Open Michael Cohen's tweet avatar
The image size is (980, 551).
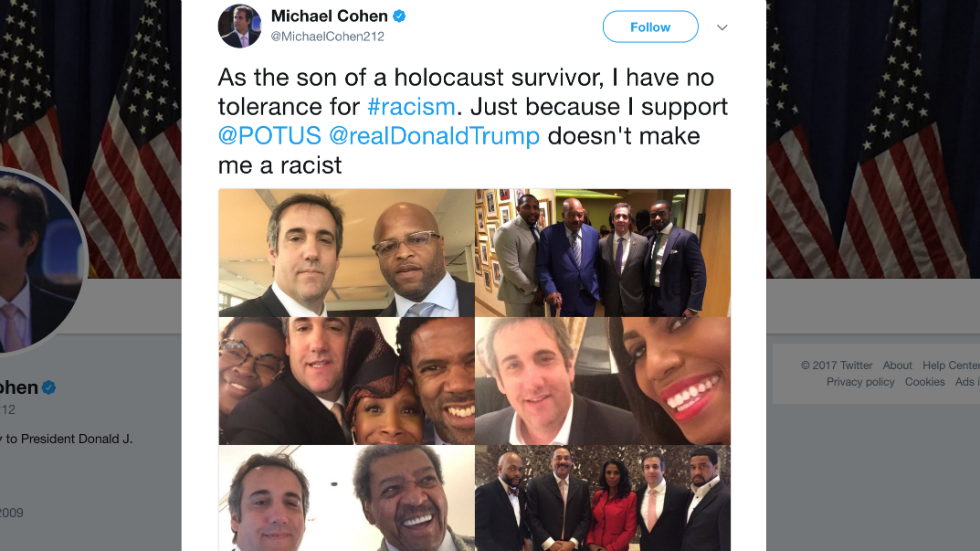coord(239,26)
